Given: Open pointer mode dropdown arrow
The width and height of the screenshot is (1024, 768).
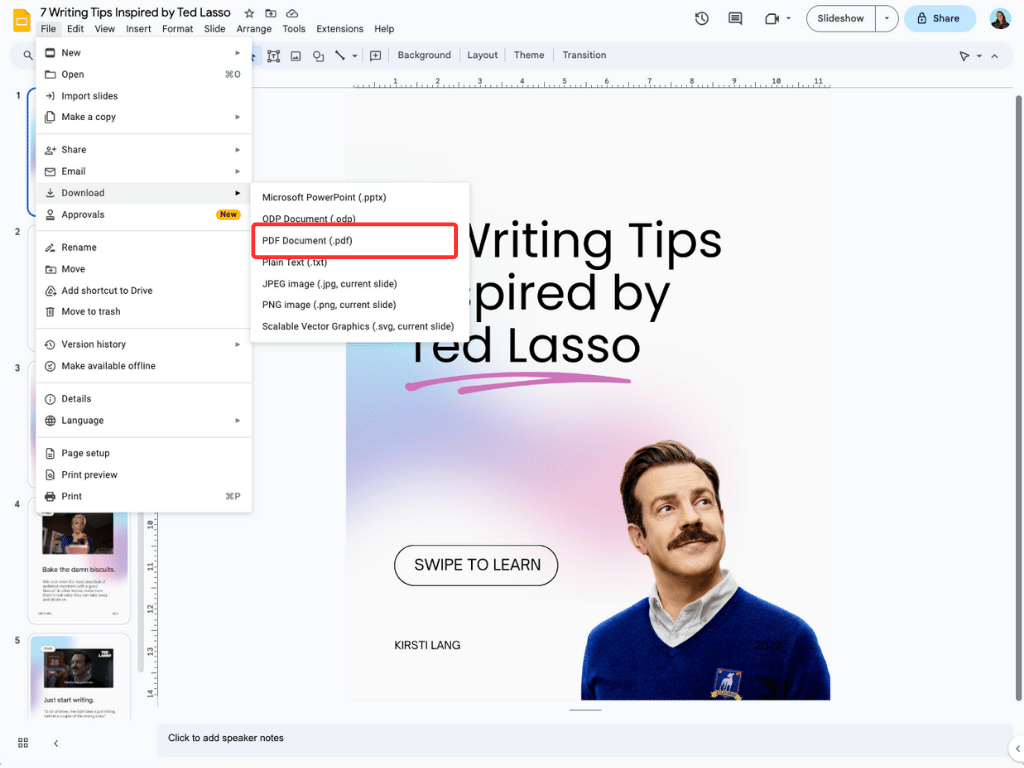Looking at the screenshot, I should pos(979,56).
